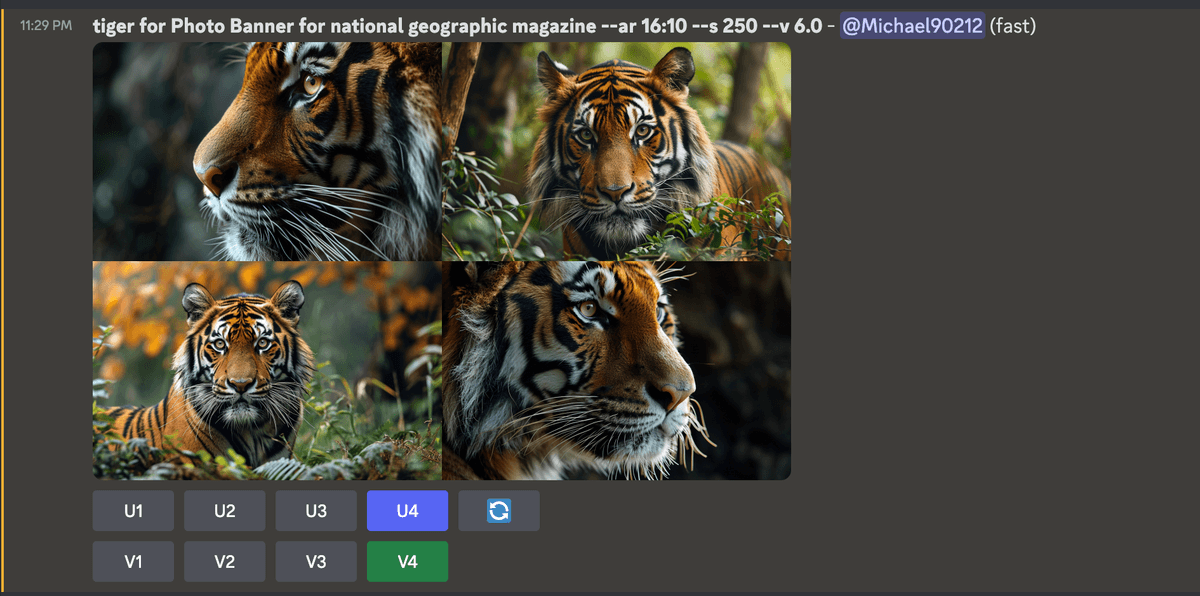Select U3 to upscale third image
The width and height of the screenshot is (1200, 596).
click(316, 511)
